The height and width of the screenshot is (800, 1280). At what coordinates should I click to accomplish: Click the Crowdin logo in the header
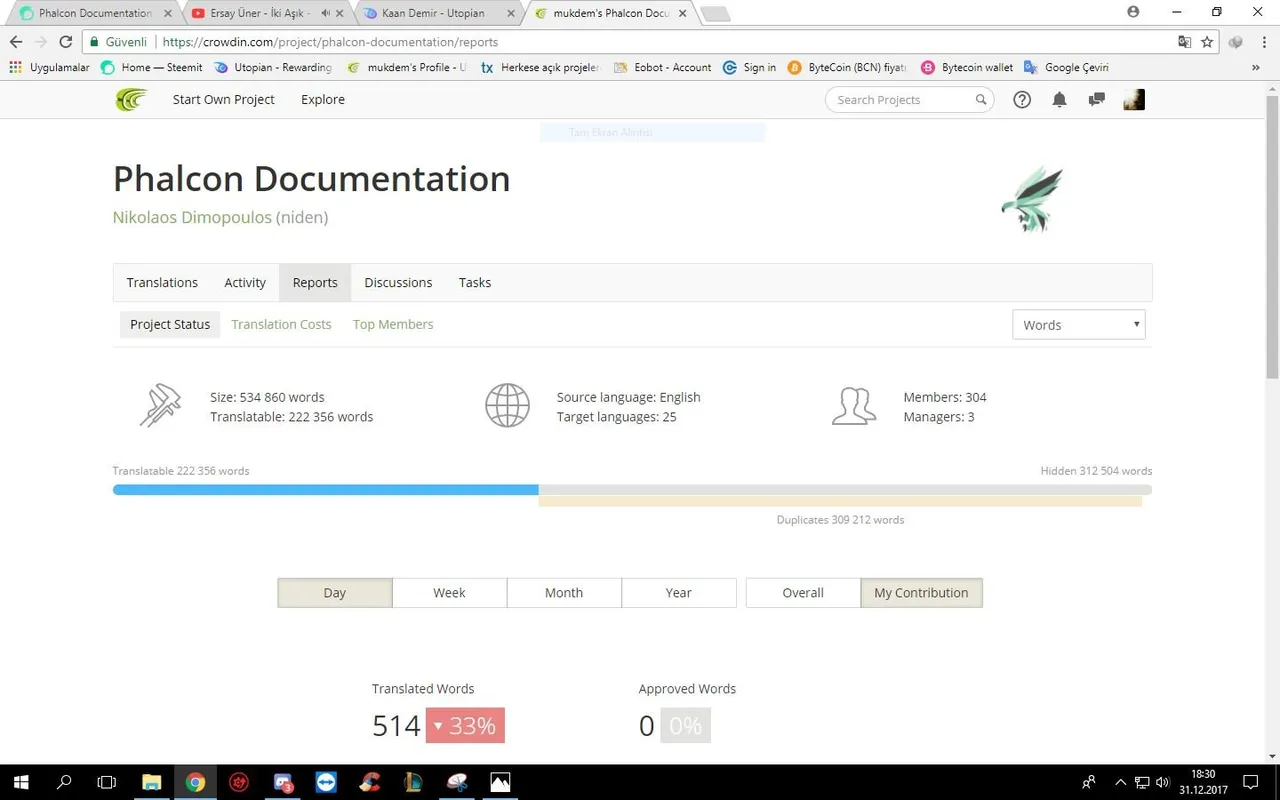(131, 99)
